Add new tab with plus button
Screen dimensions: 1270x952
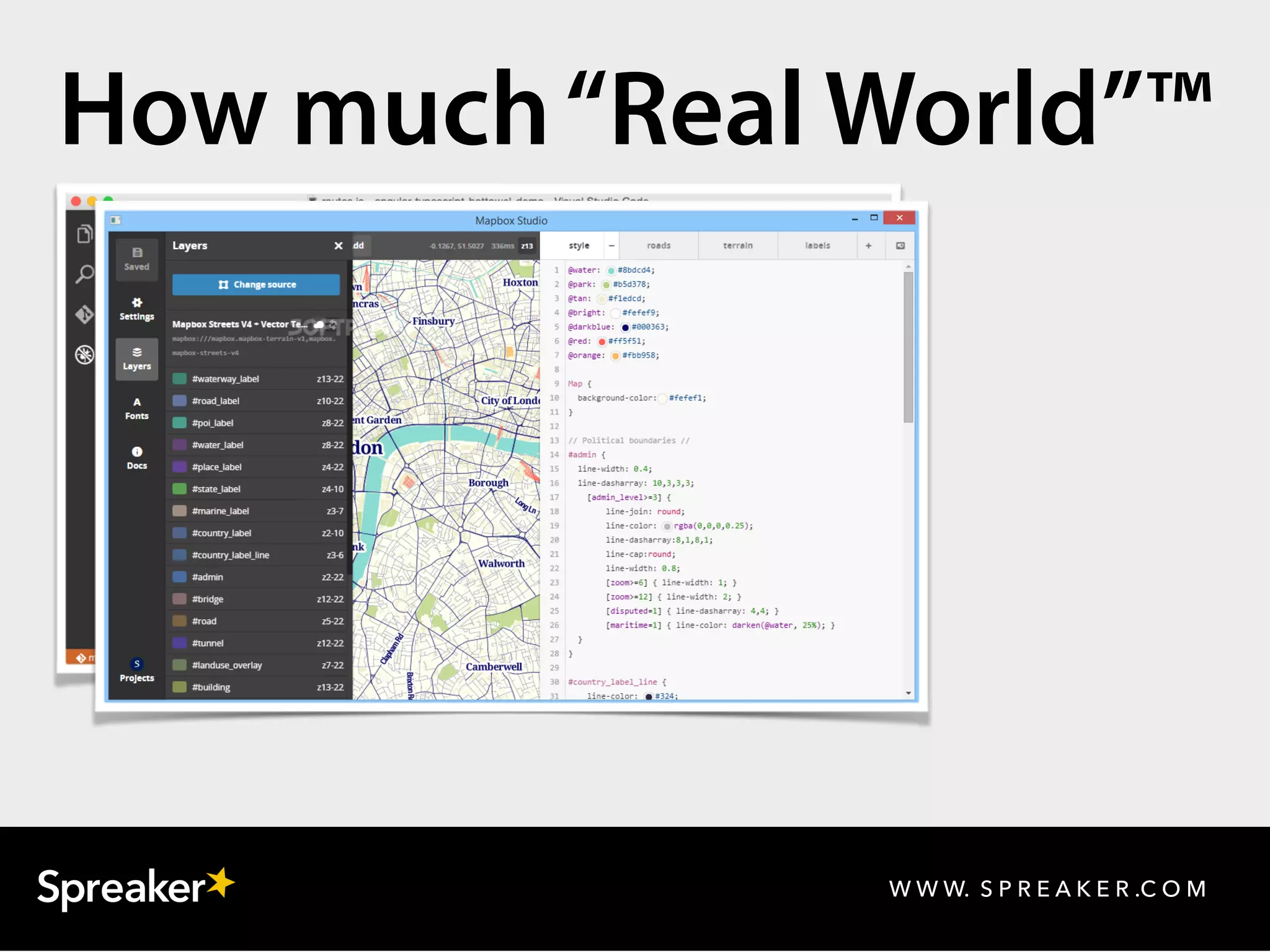[868, 245]
